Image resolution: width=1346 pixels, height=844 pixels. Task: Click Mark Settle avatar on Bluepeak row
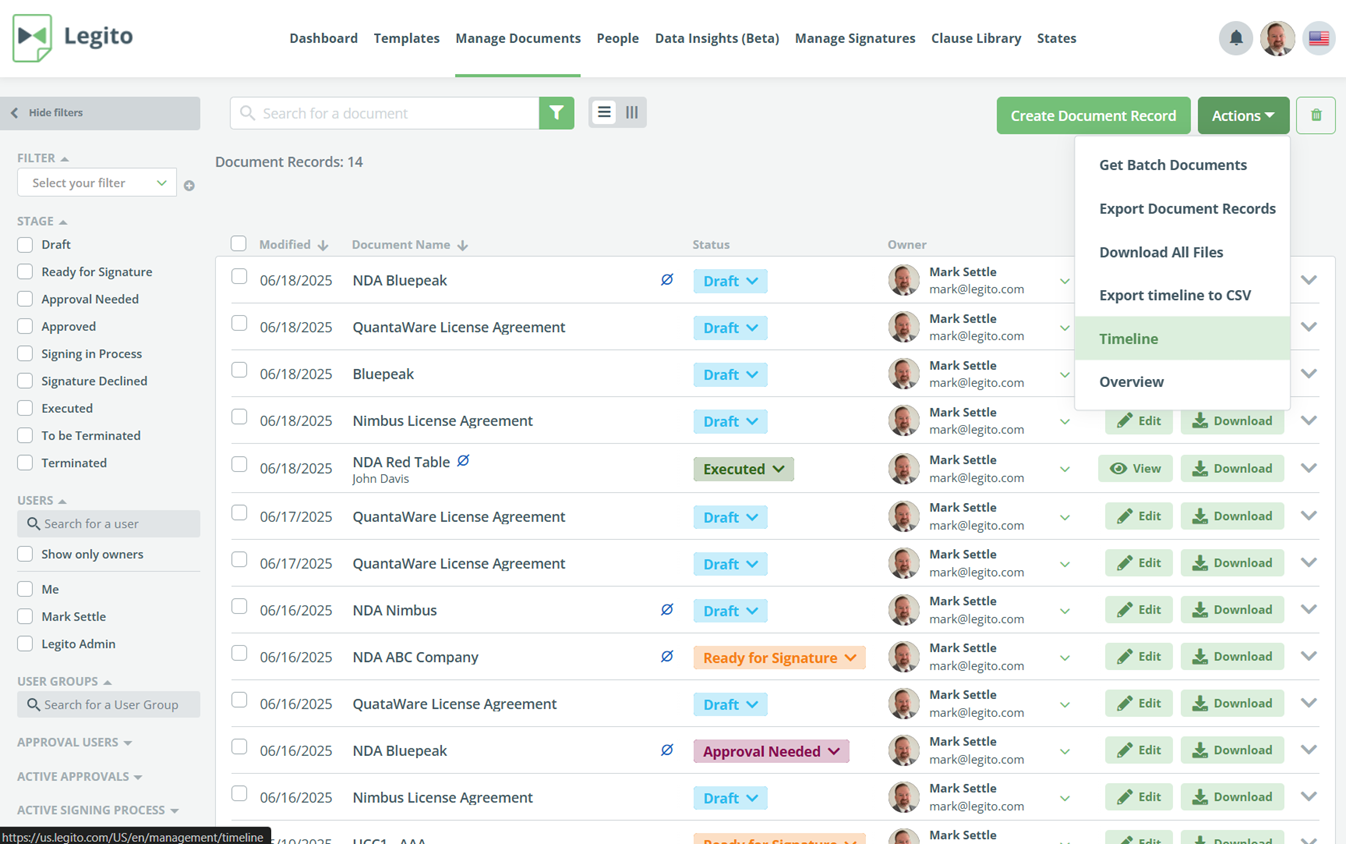(x=904, y=374)
